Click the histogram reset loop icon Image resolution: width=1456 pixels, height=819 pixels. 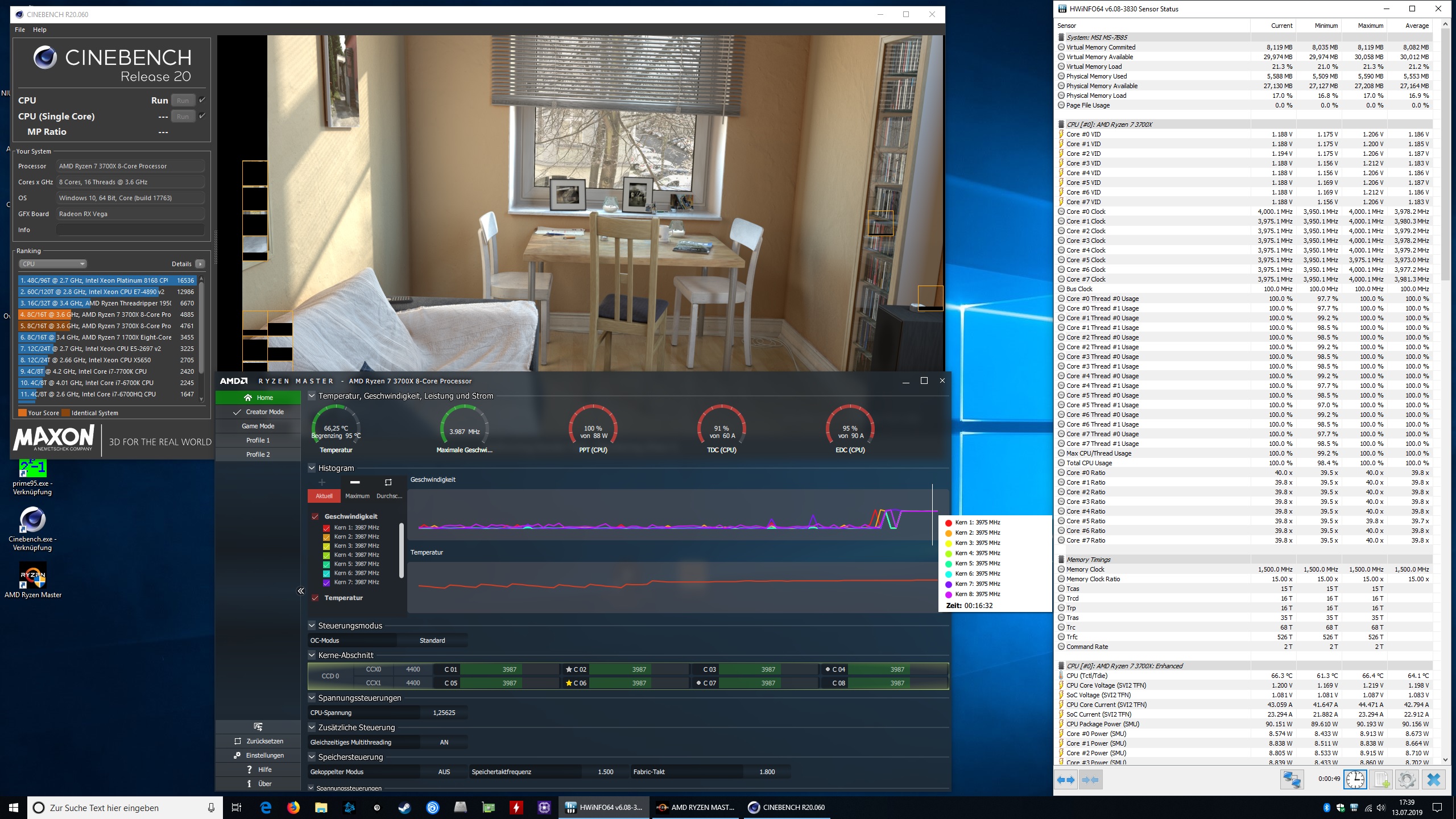pos(388,482)
